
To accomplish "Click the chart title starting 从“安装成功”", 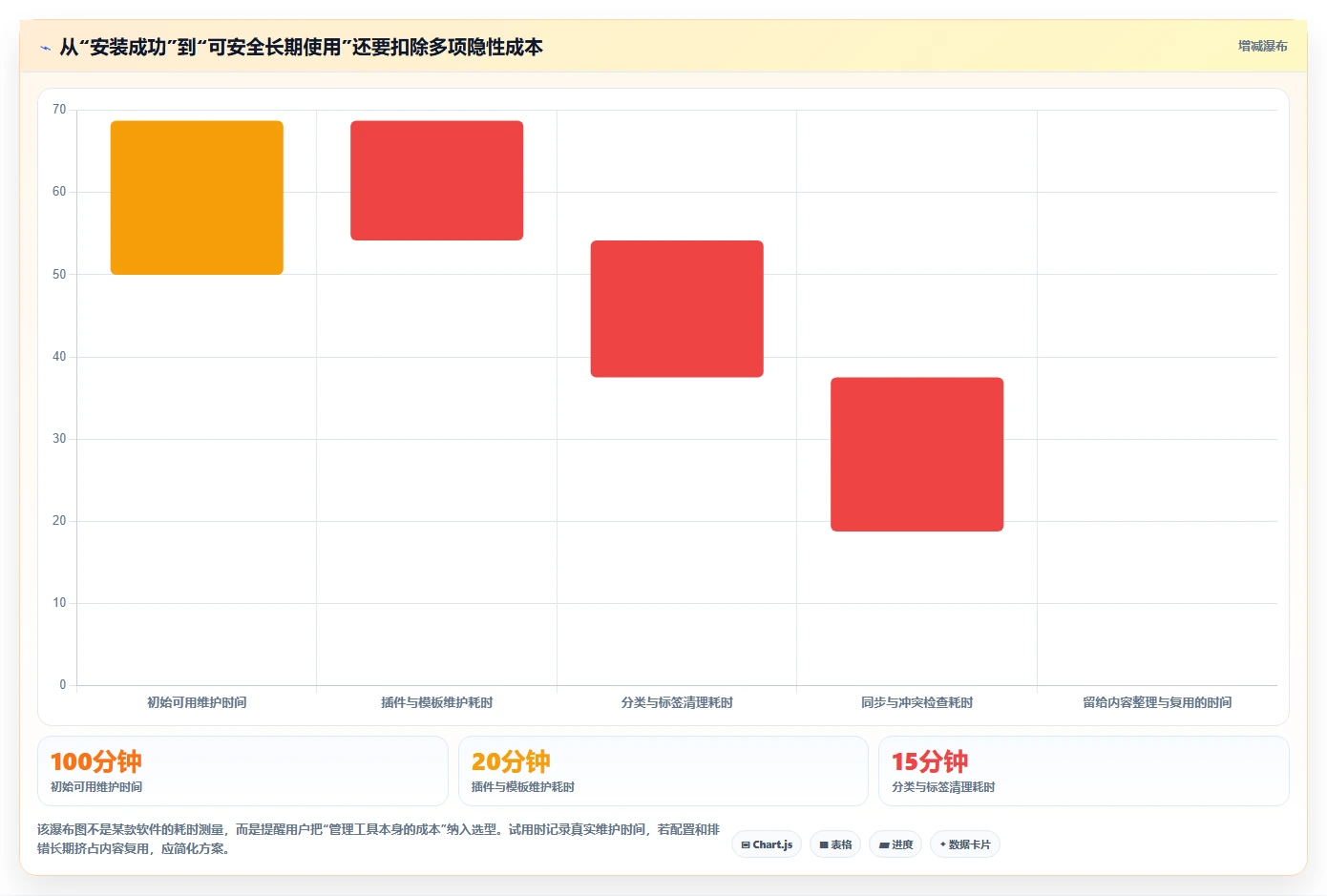I will coord(302,47).
